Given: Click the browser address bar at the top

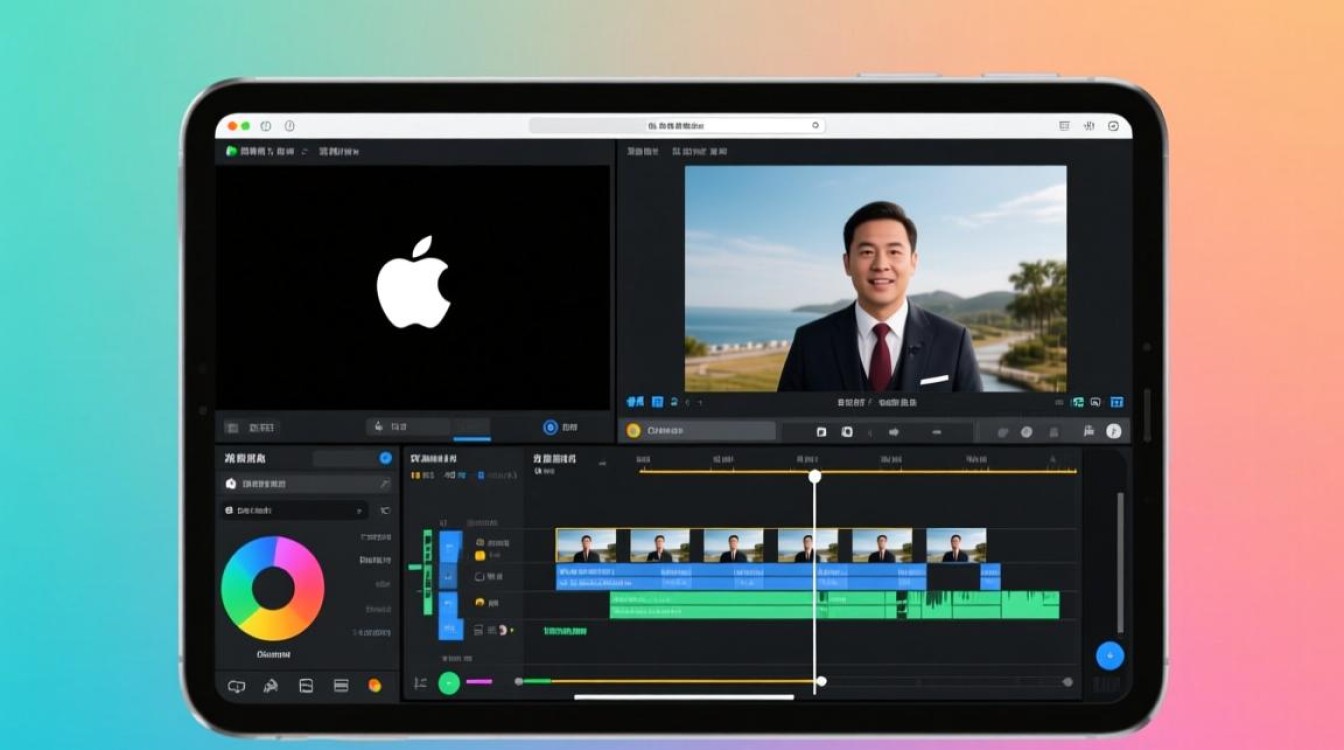Looking at the screenshot, I should tap(677, 126).
